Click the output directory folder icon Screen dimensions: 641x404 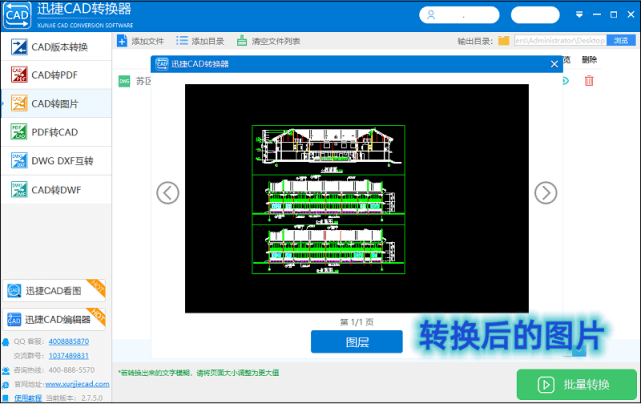(x=504, y=40)
